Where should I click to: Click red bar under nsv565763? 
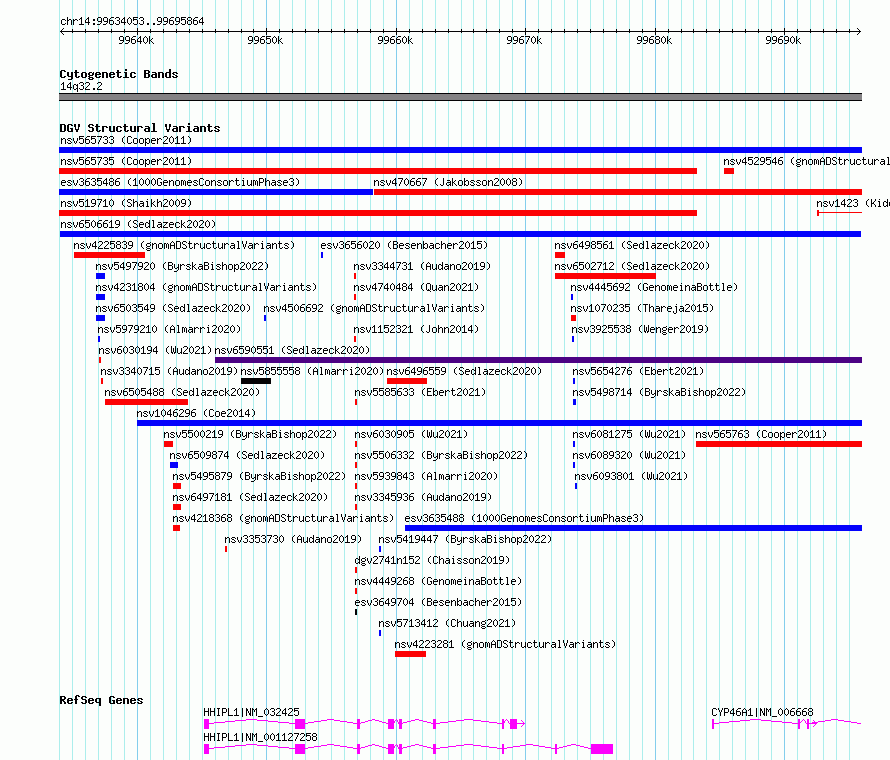tap(779, 444)
